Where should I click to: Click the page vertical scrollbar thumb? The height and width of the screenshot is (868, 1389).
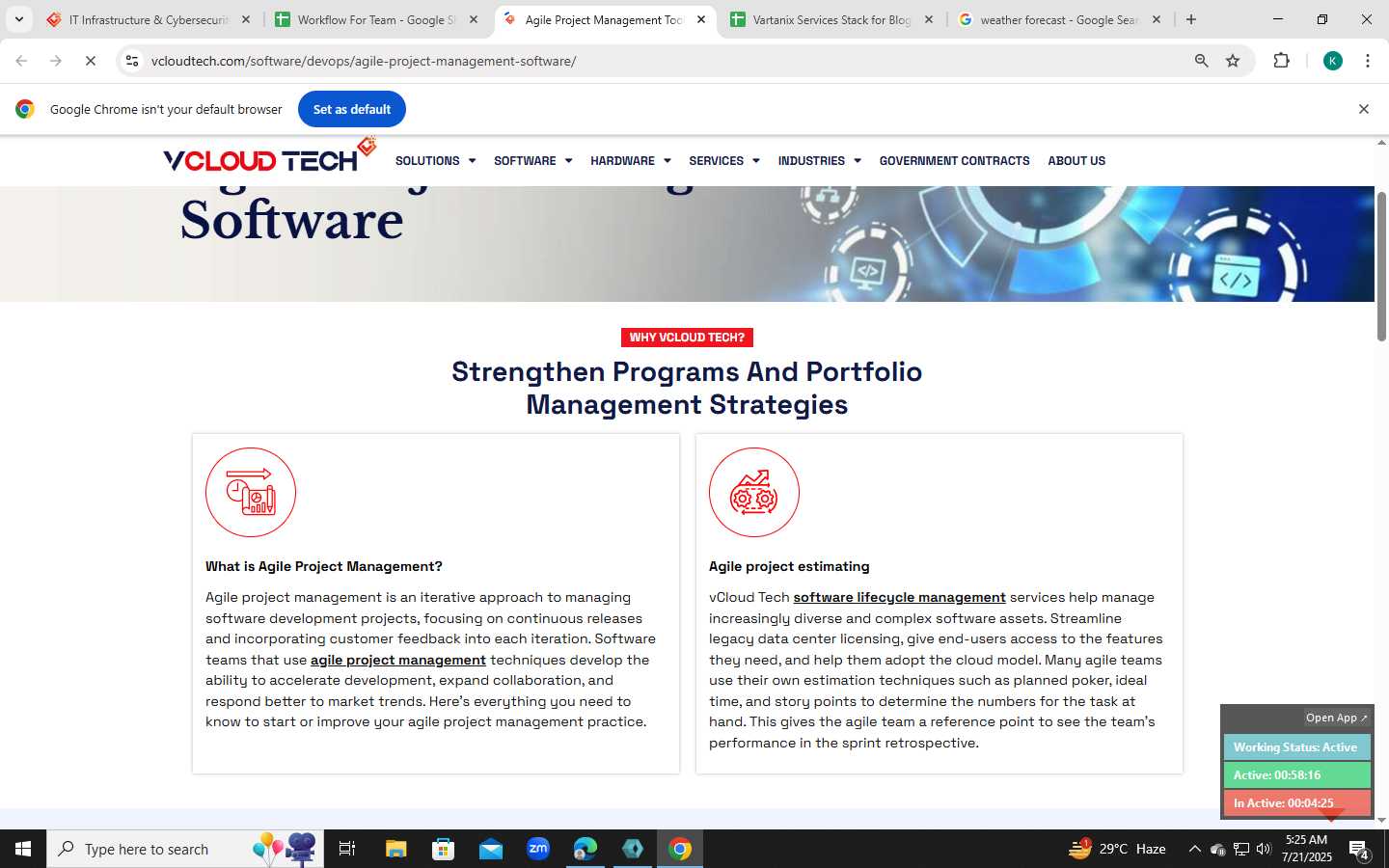[x=1381, y=266]
